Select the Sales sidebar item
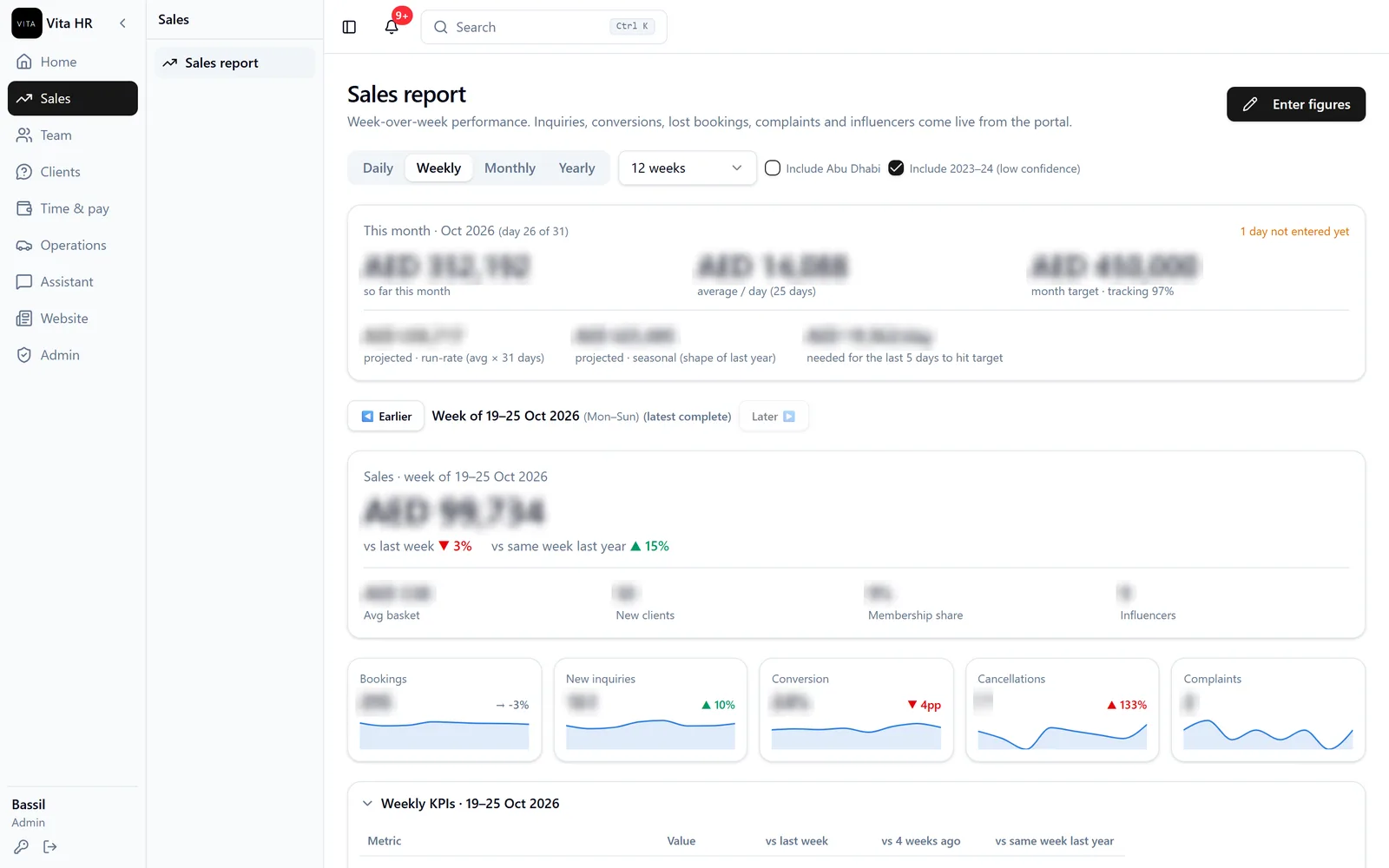The height and width of the screenshot is (868, 1389). coord(73,98)
